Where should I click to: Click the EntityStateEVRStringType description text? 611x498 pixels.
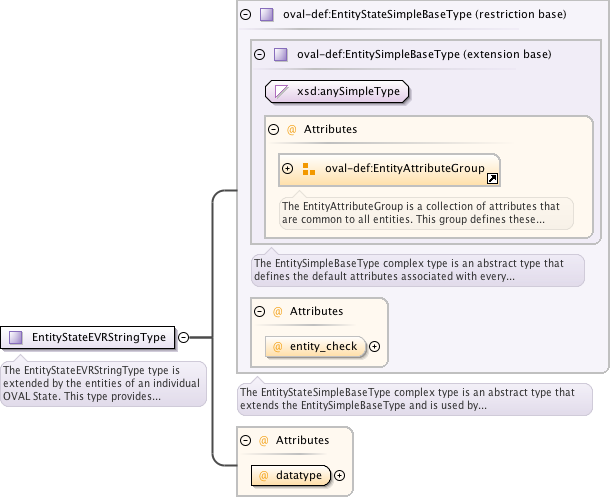point(103,383)
